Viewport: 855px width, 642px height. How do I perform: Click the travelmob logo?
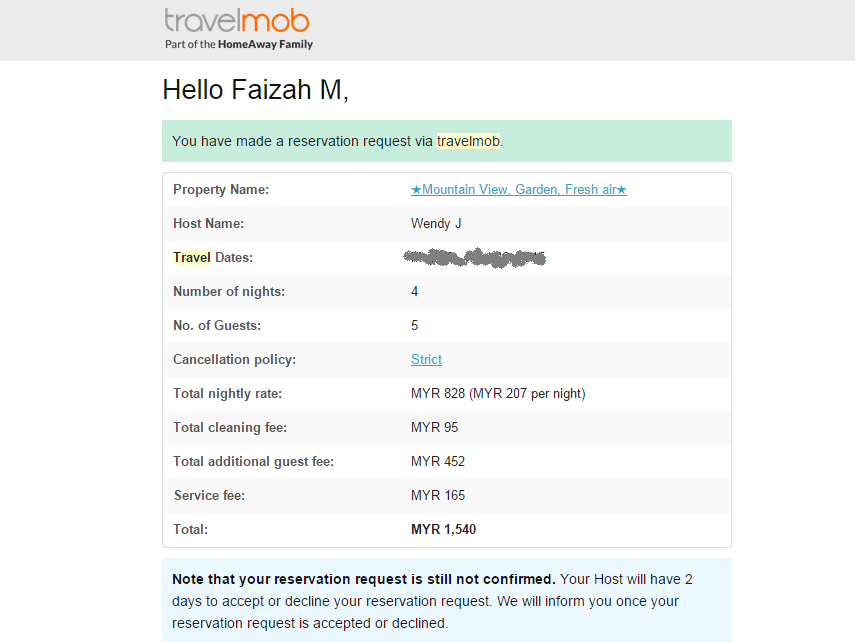pyautogui.click(x=237, y=21)
